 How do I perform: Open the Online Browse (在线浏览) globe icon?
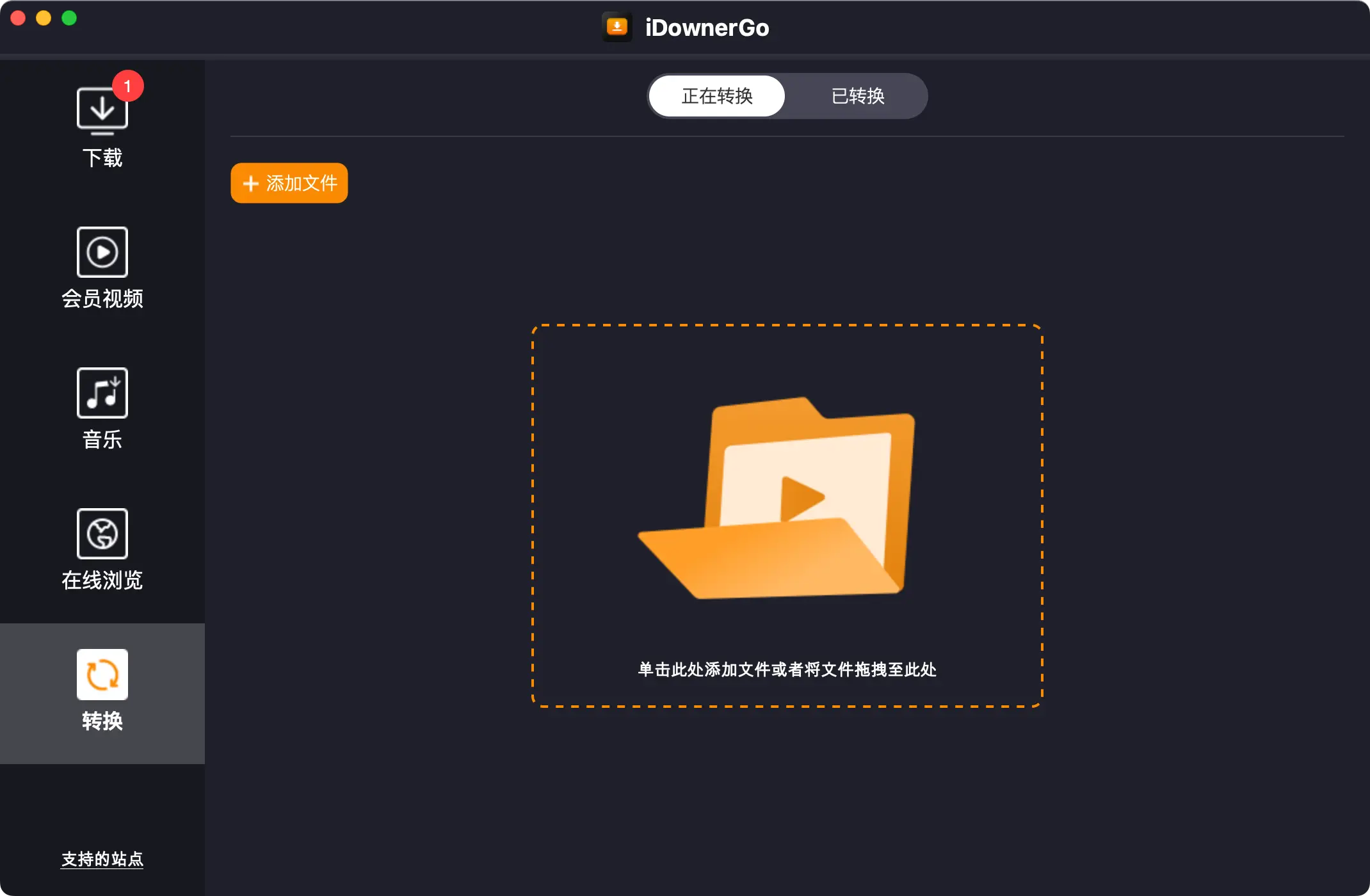click(x=102, y=534)
